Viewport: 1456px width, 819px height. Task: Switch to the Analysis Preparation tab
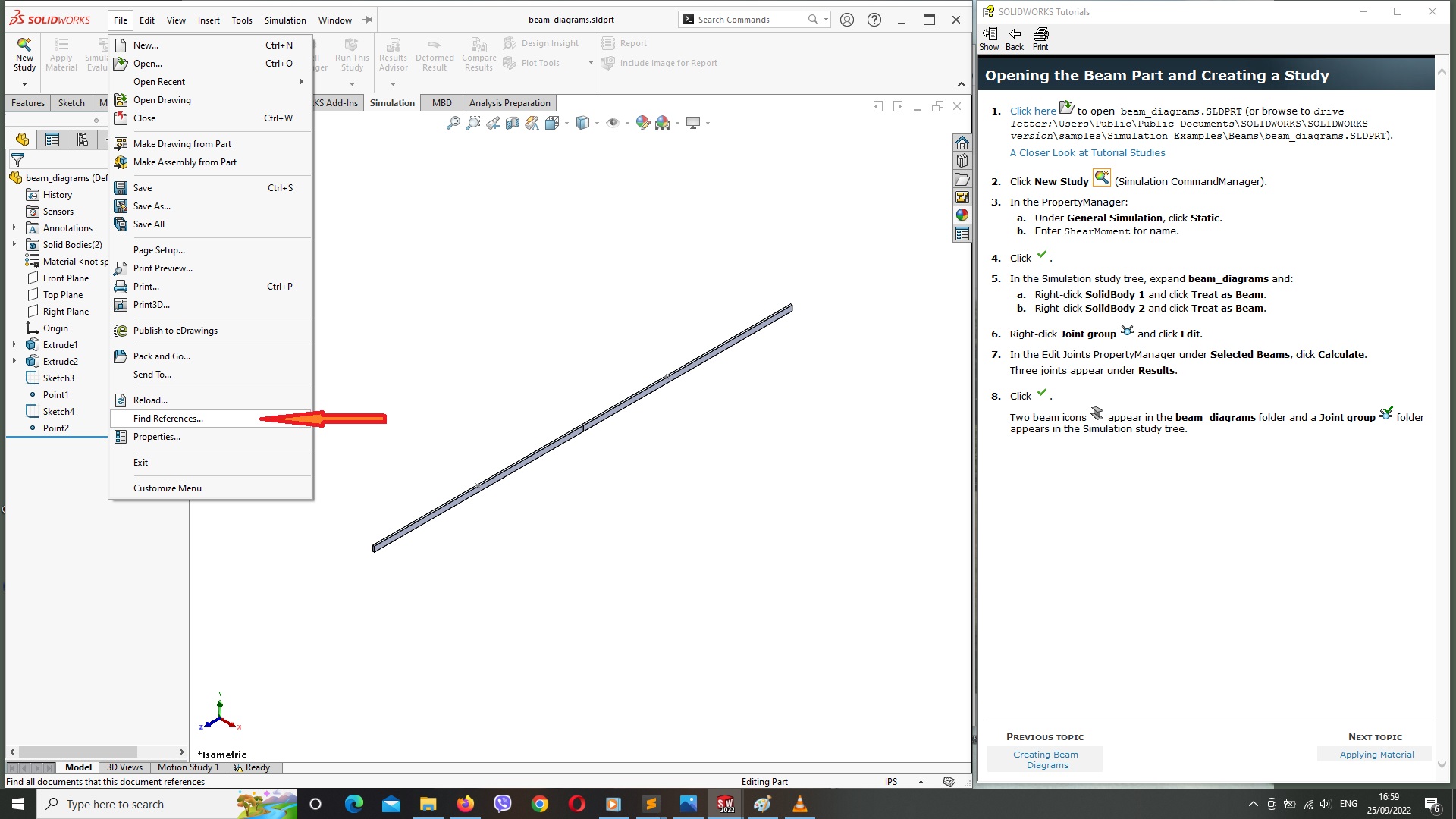click(x=510, y=103)
